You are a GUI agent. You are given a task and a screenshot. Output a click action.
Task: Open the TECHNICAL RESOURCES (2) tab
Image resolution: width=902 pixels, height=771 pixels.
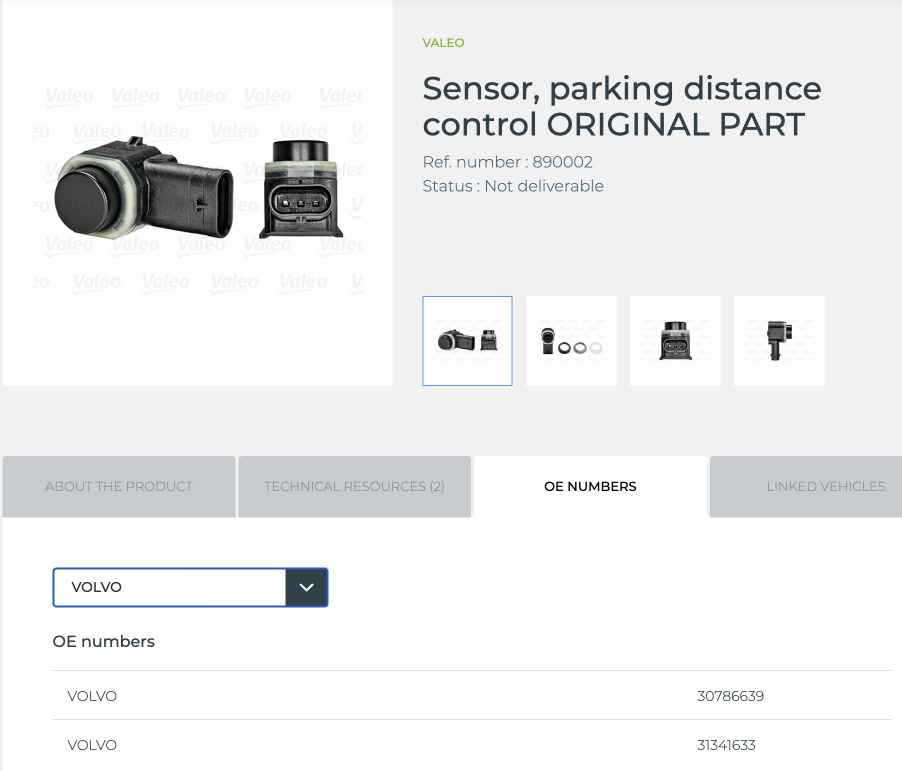(x=354, y=486)
